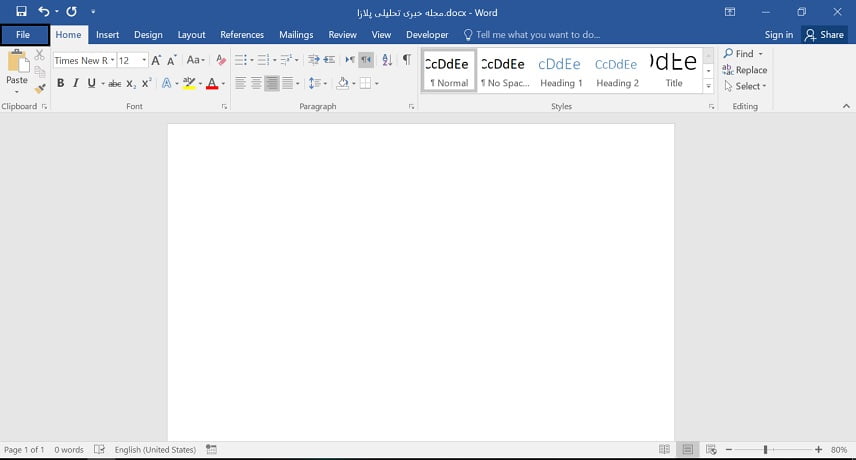The image size is (856, 460).
Task: Open the Layout tab
Action: 192,34
